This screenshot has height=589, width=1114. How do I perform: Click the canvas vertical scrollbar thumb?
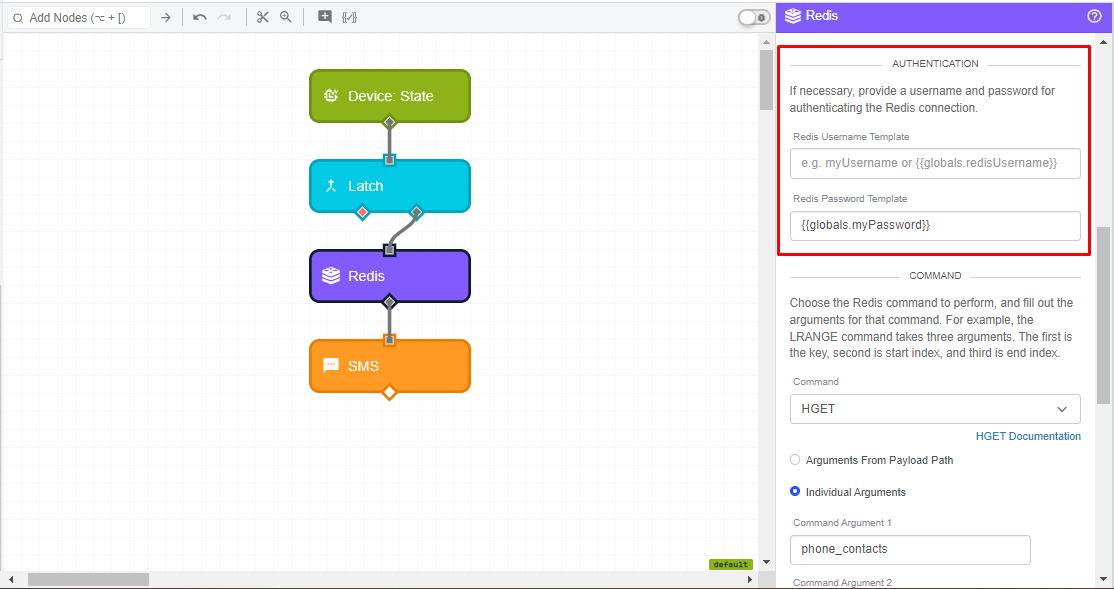[x=766, y=80]
